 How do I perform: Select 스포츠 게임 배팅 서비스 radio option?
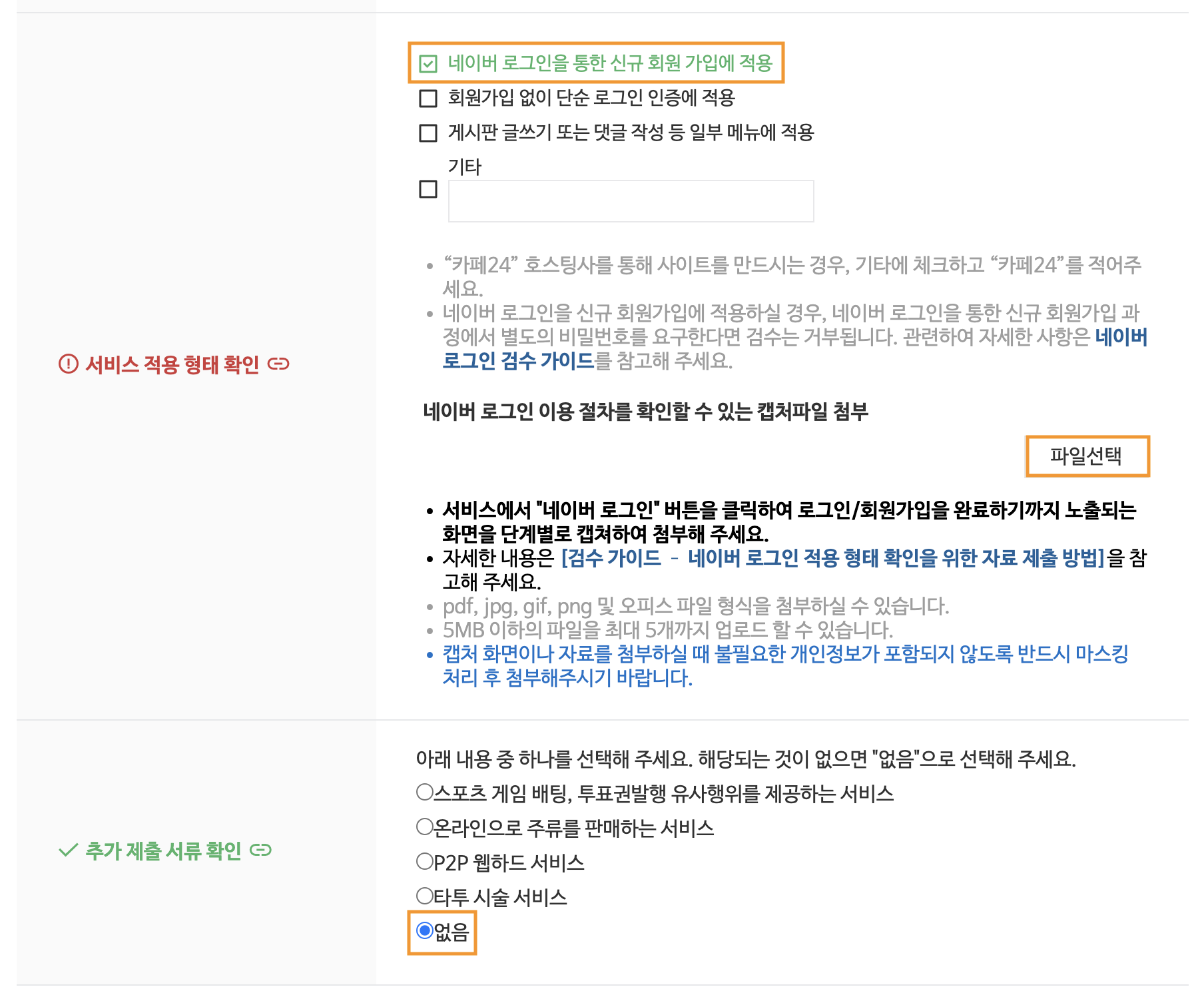coord(425,792)
